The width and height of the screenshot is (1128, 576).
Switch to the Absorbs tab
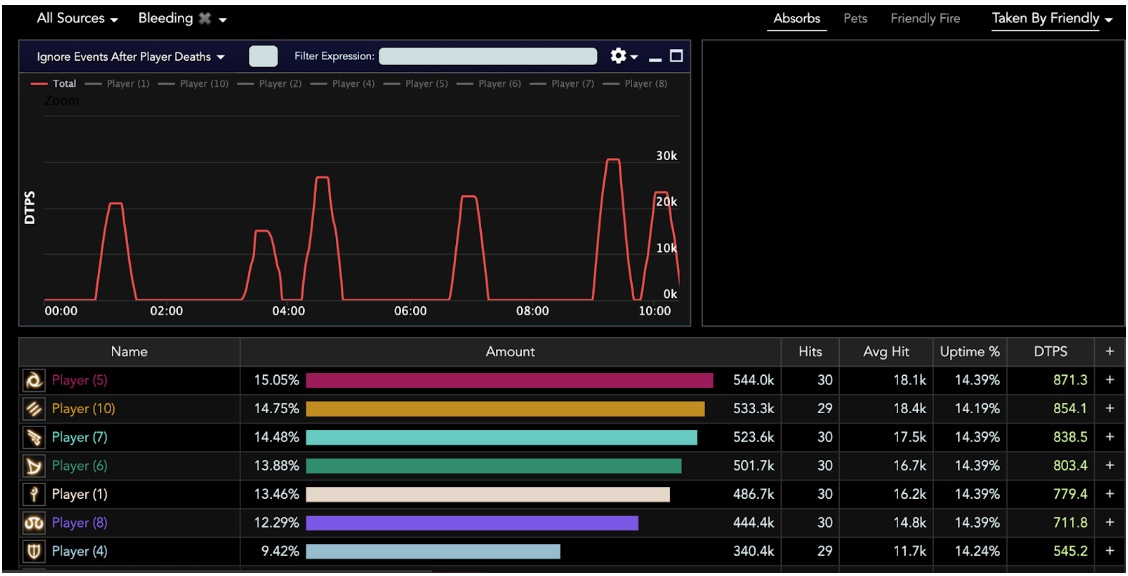796,19
